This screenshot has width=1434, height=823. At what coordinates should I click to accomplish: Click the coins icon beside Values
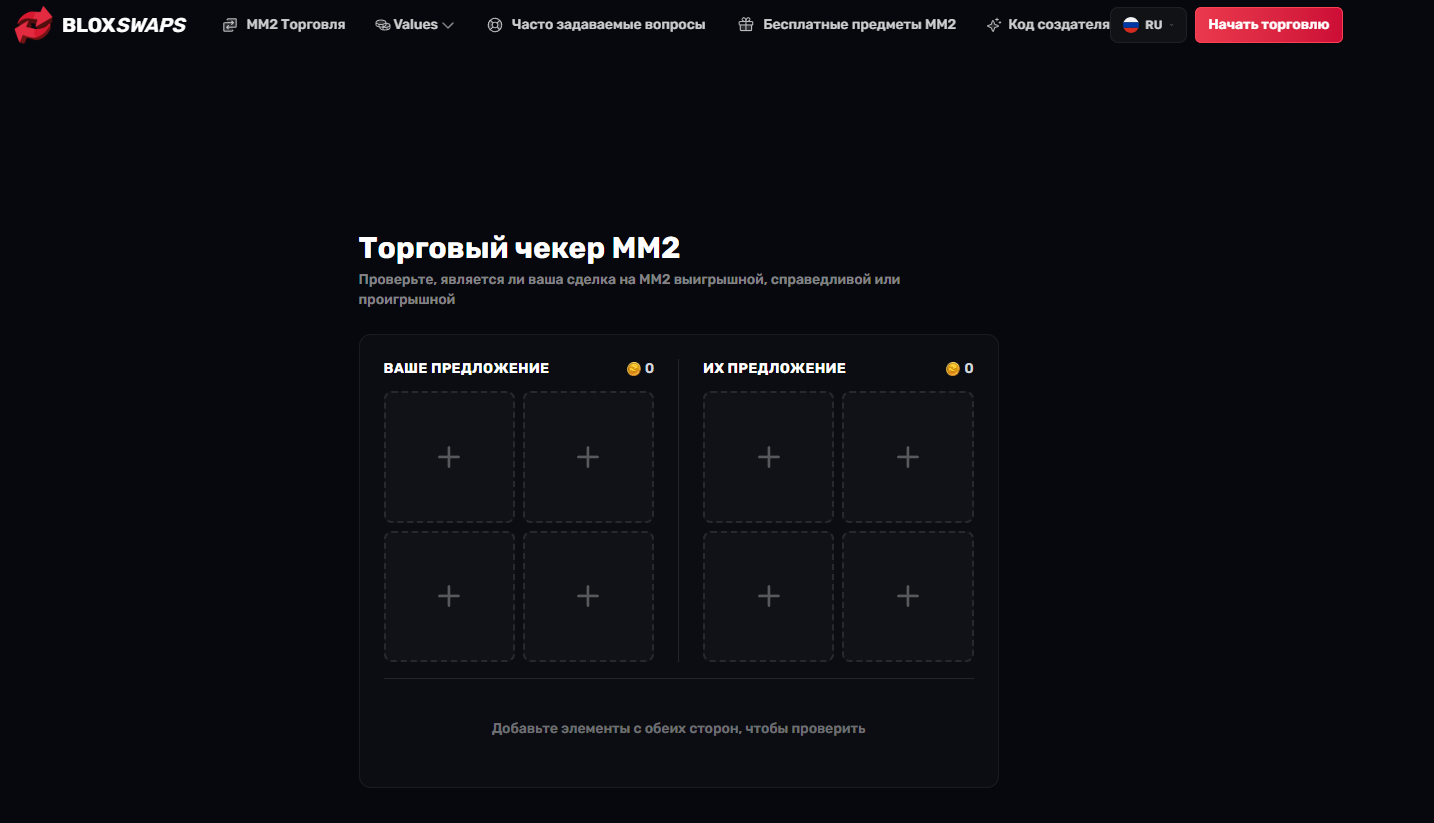pos(383,25)
